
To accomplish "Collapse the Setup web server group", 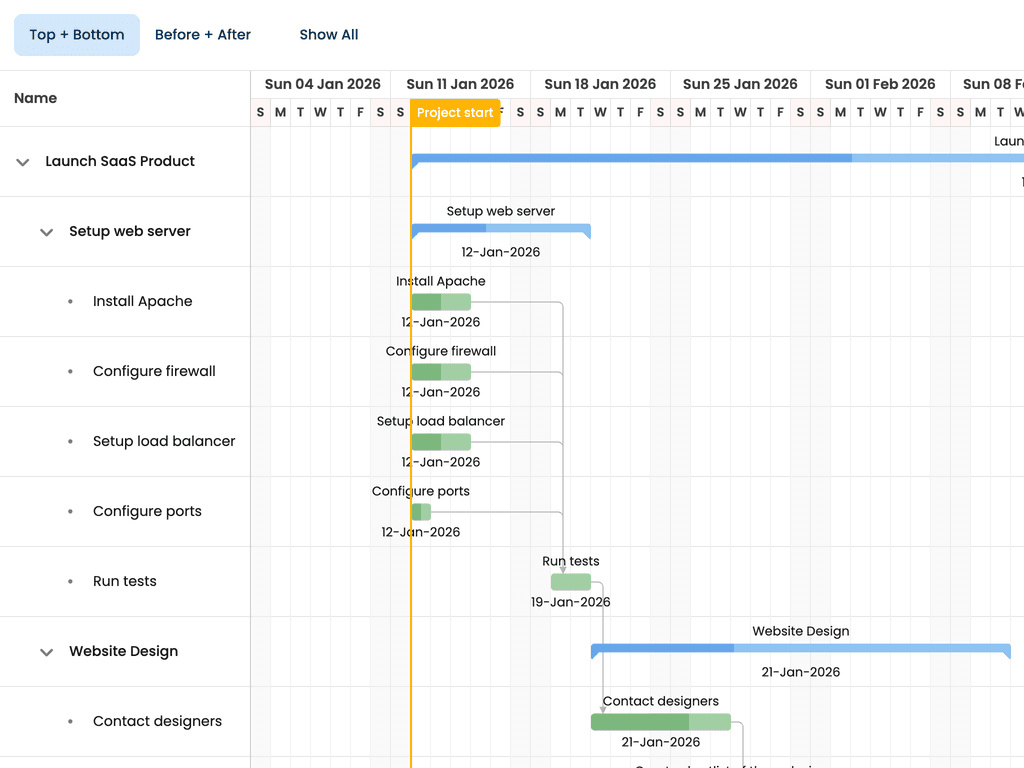I will [46, 232].
